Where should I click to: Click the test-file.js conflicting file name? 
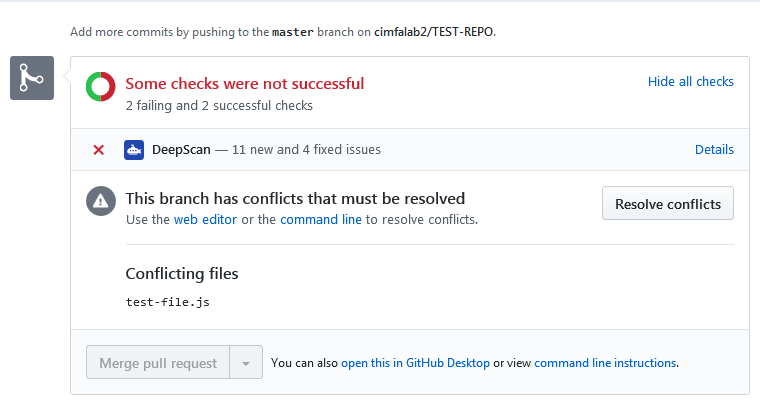pos(168,302)
